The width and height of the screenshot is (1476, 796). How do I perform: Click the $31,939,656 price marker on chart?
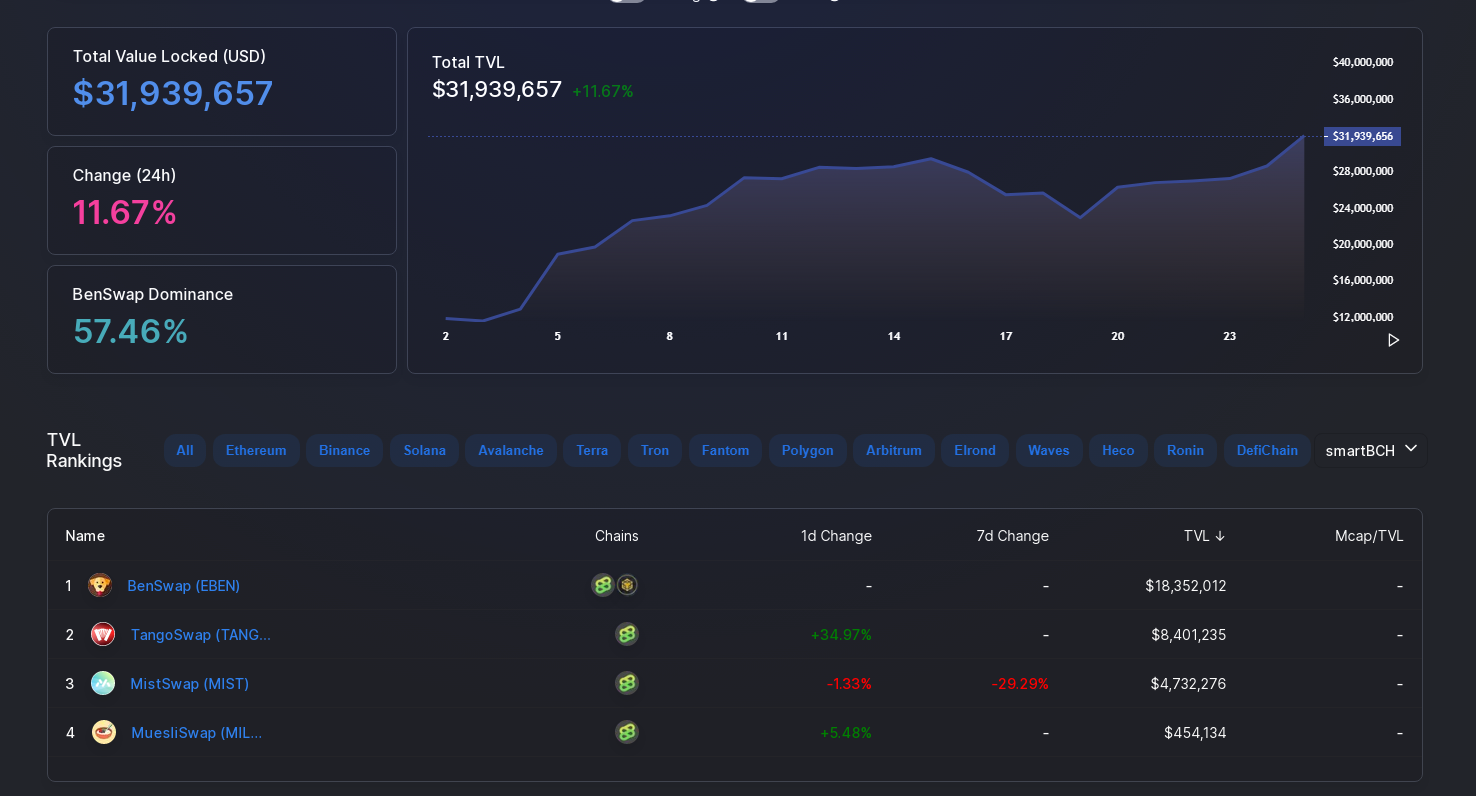tap(1362, 136)
